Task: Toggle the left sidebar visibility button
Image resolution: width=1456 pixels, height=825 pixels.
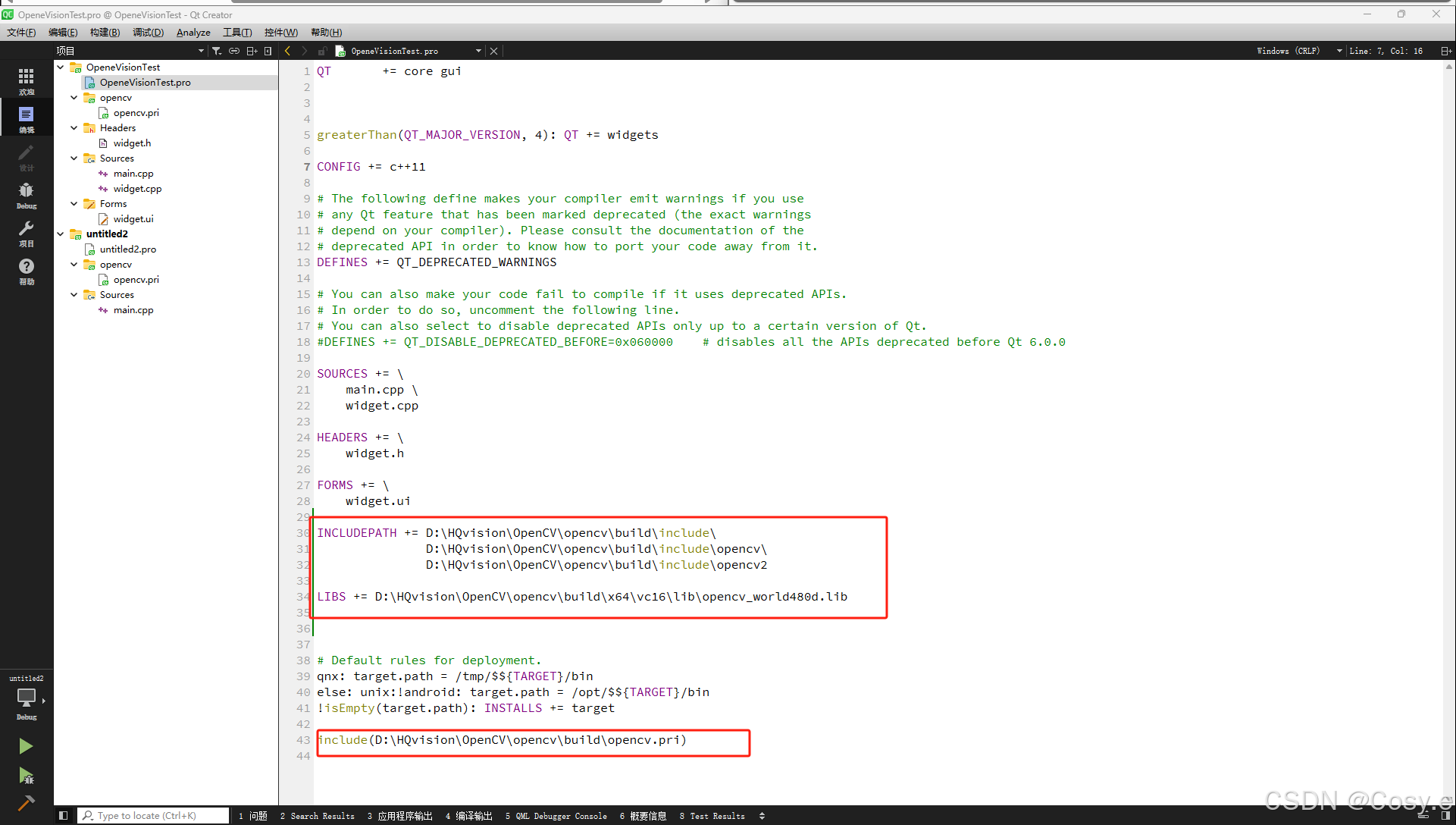Action: point(63,816)
